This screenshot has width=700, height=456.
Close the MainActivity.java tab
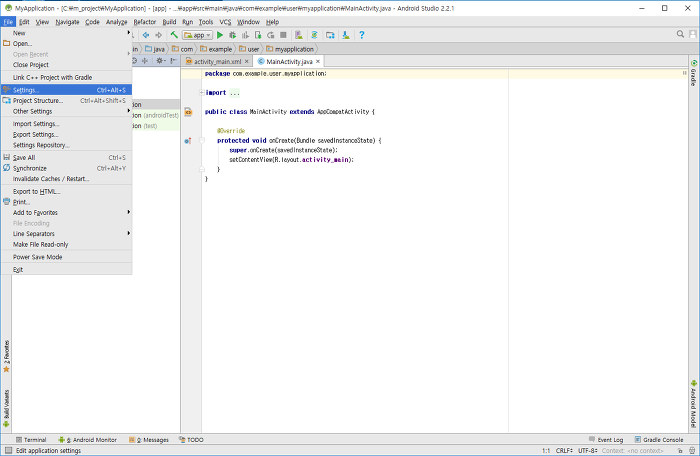(x=318, y=62)
